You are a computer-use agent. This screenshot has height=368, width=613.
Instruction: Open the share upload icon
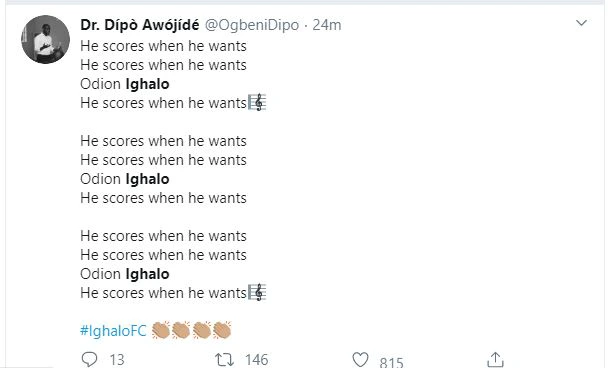tap(495, 359)
